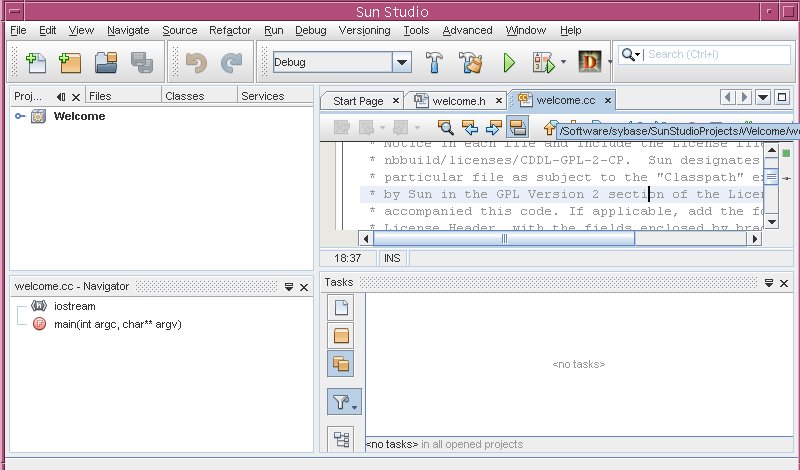
Task: Click the Redo arrow icon
Action: (x=231, y=63)
